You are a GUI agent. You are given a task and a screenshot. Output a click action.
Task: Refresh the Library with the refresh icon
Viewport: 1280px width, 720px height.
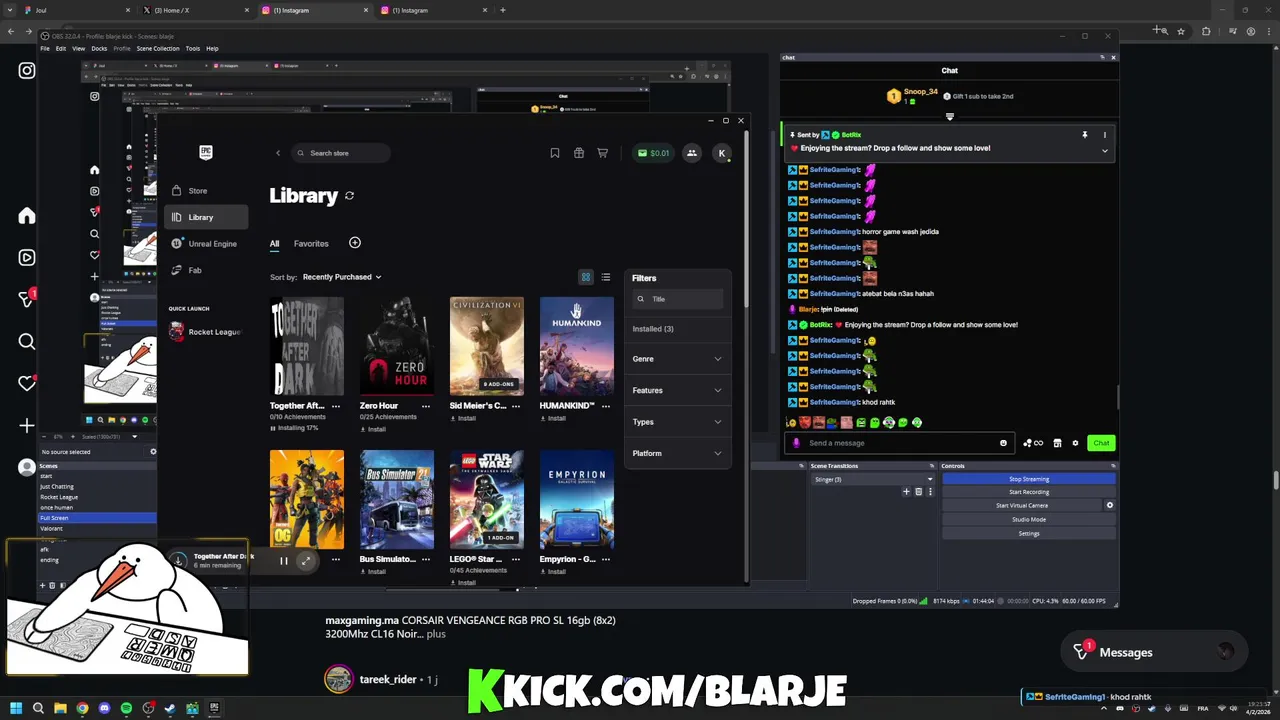pyautogui.click(x=349, y=196)
